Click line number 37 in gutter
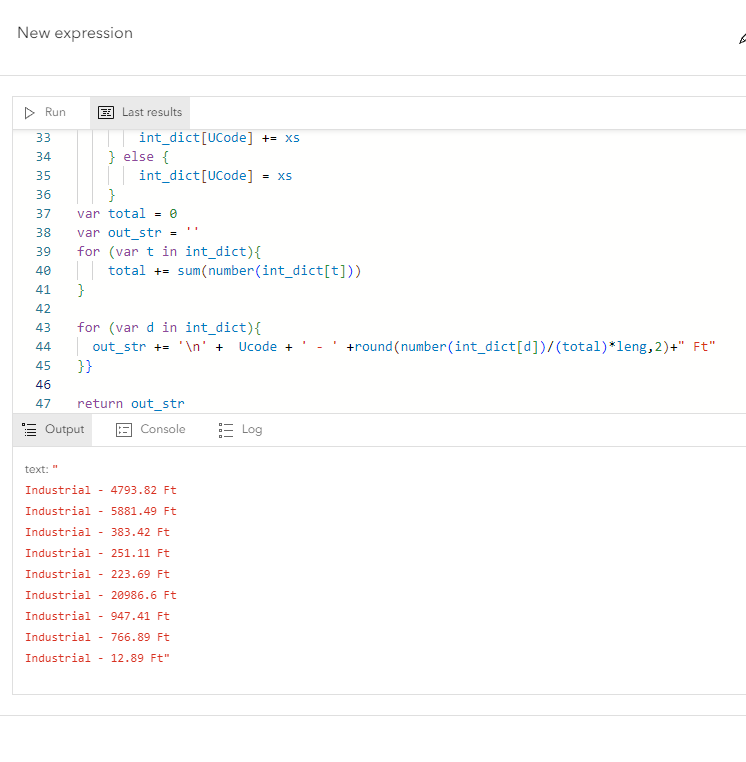The image size is (746, 762). 43,214
